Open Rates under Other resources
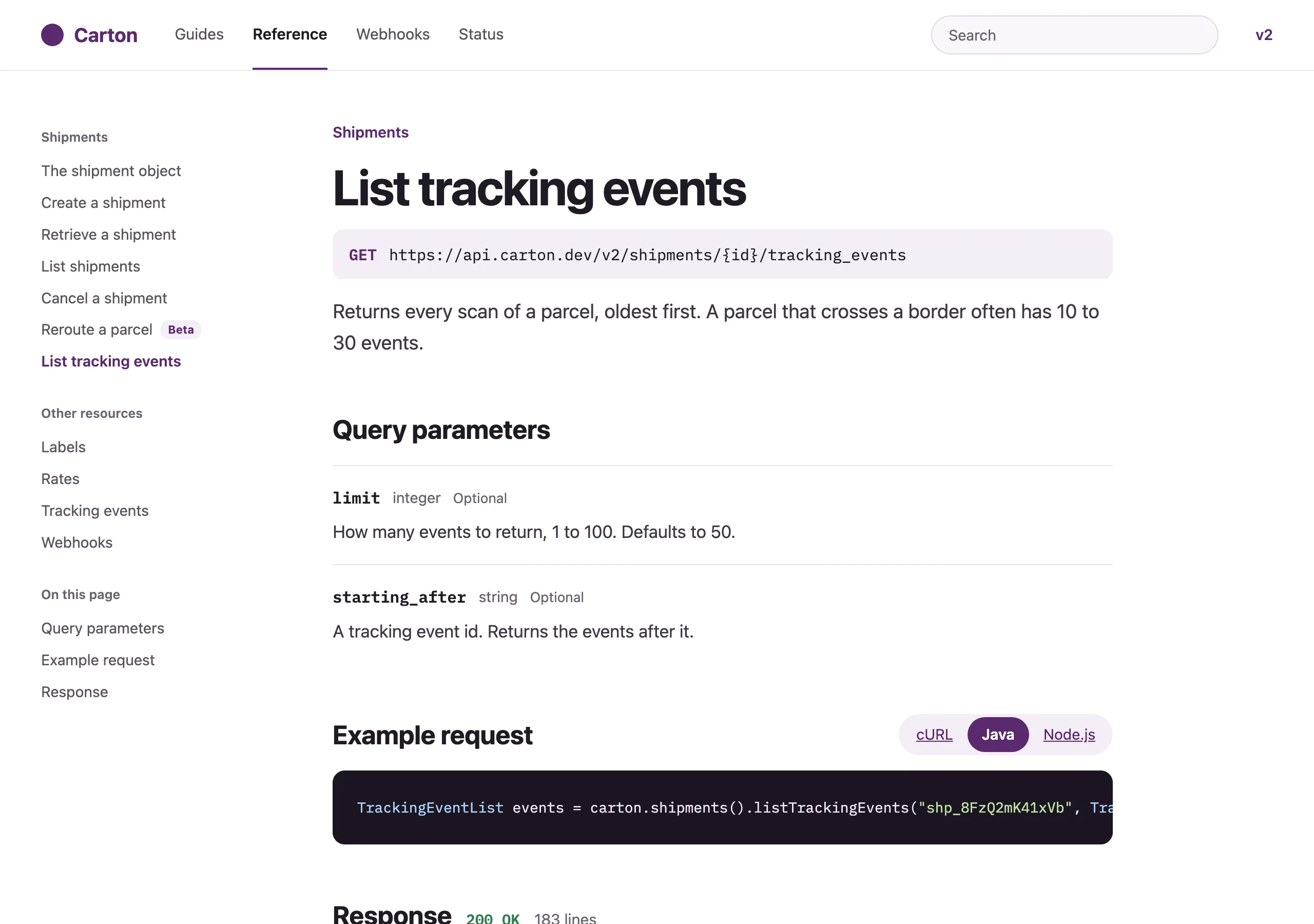 pyautogui.click(x=60, y=478)
